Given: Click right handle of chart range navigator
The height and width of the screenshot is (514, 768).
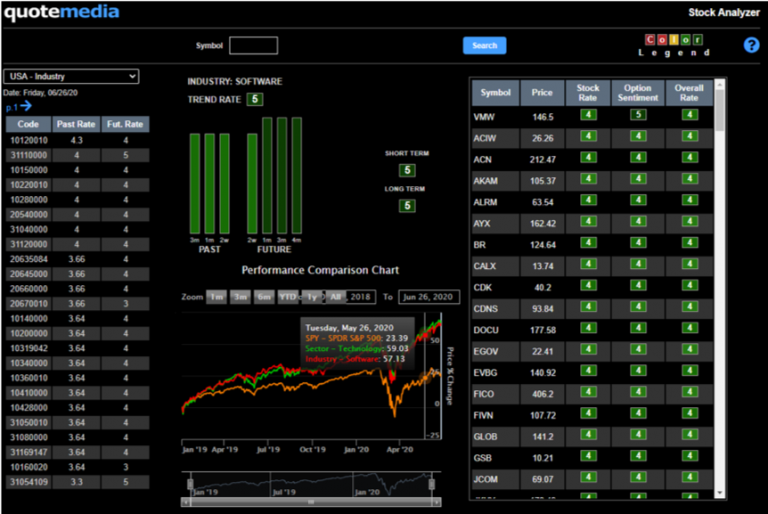Looking at the screenshot, I should [432, 485].
